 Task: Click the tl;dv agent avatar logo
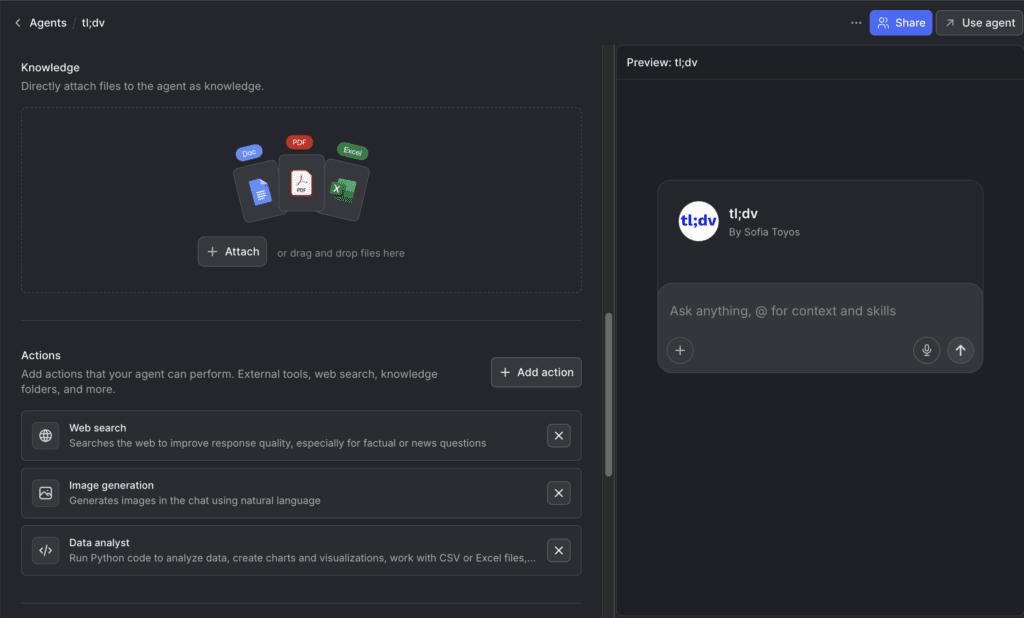click(x=698, y=221)
